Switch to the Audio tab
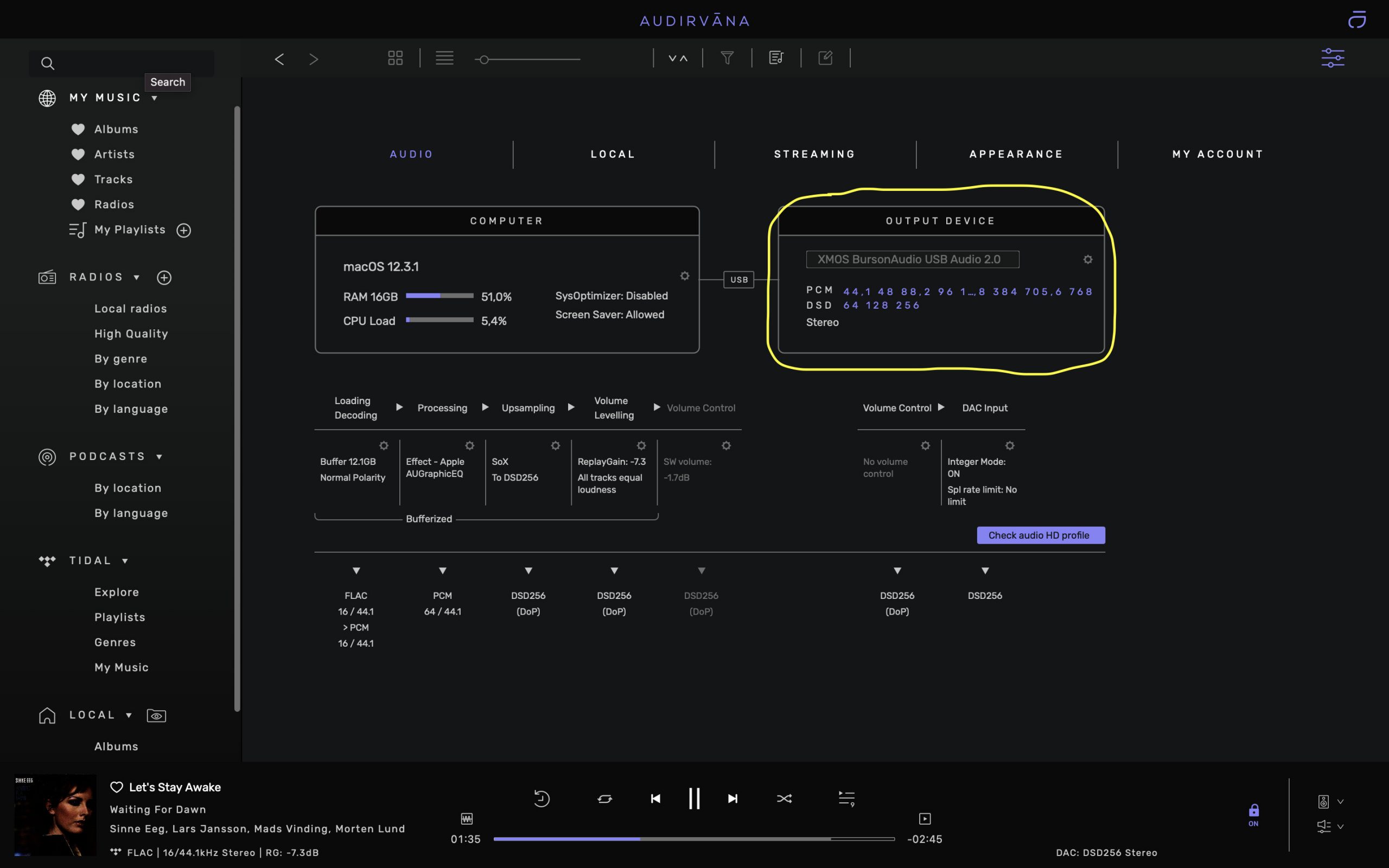This screenshot has width=1389, height=868. tap(411, 155)
